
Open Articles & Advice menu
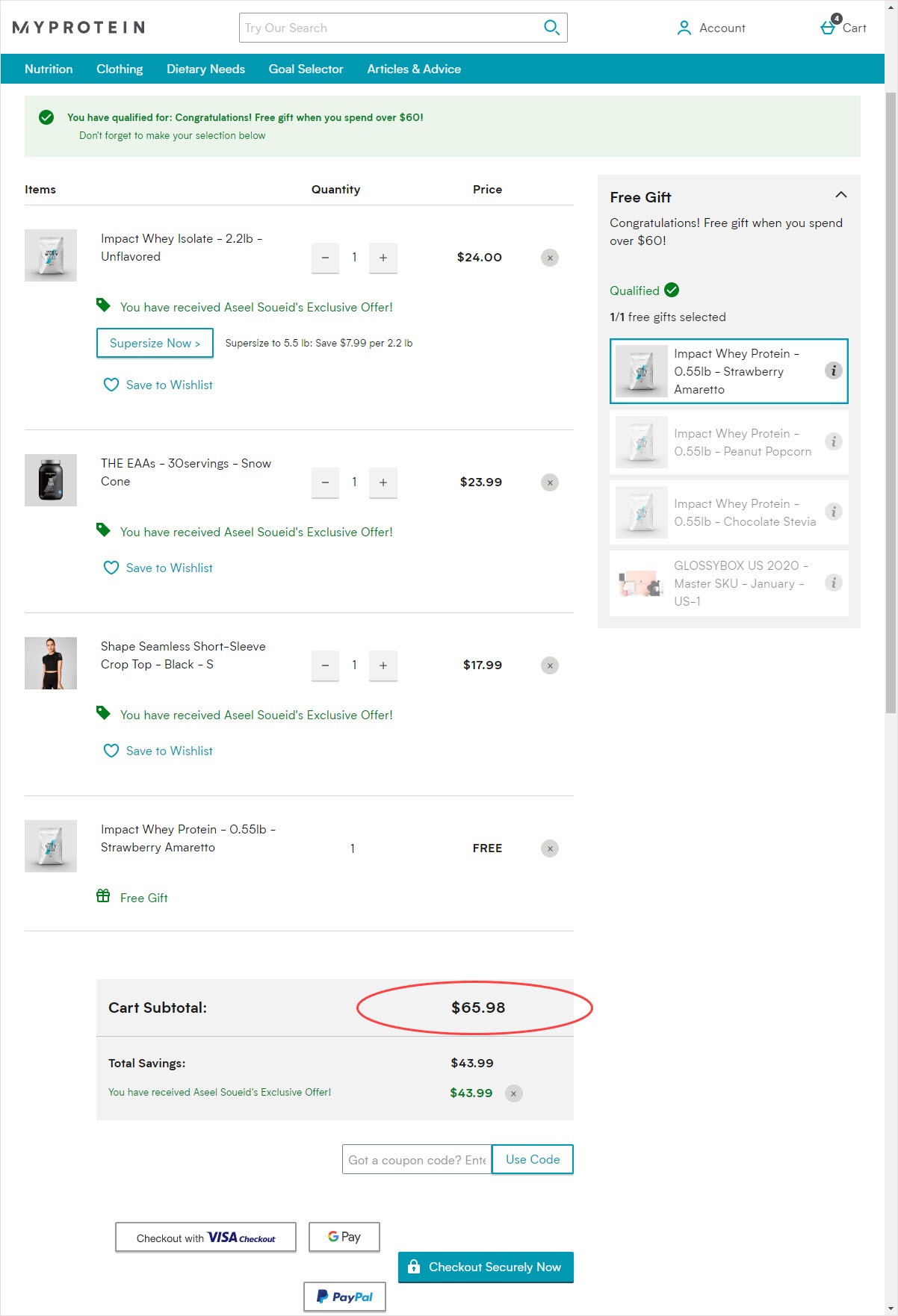[414, 69]
